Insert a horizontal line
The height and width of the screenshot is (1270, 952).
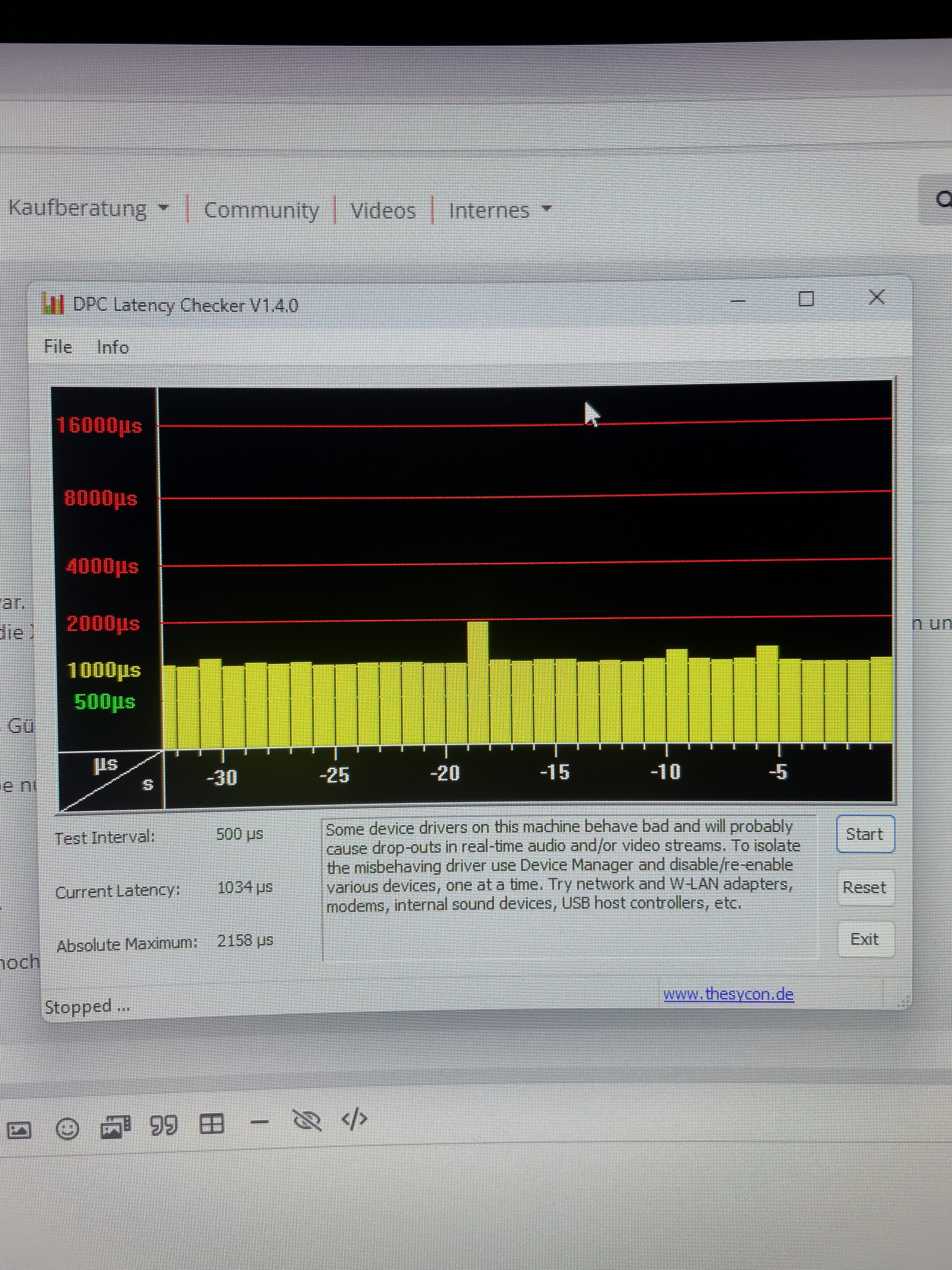coord(259,1122)
